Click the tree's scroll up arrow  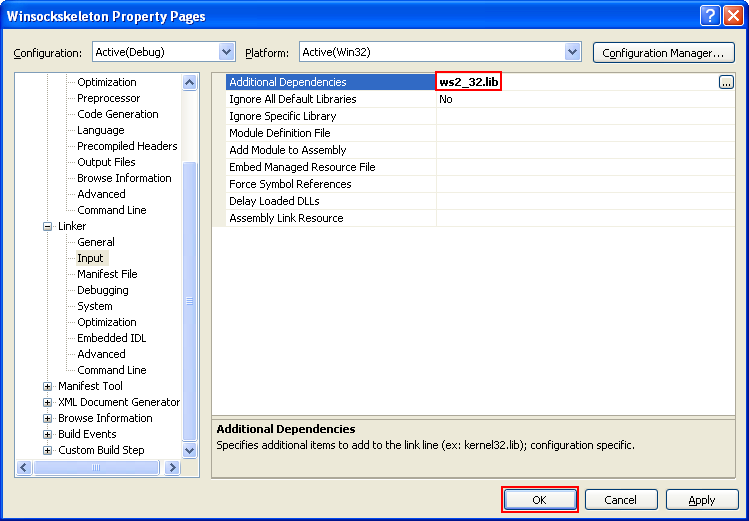click(x=190, y=83)
